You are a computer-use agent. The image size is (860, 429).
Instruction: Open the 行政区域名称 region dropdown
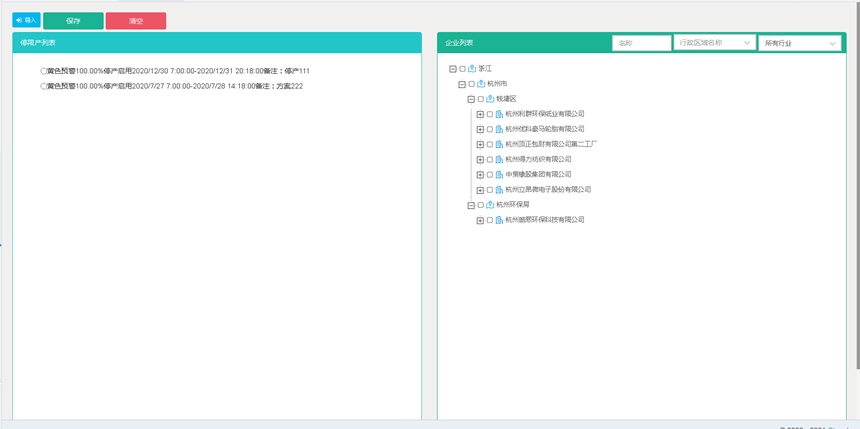click(715, 43)
